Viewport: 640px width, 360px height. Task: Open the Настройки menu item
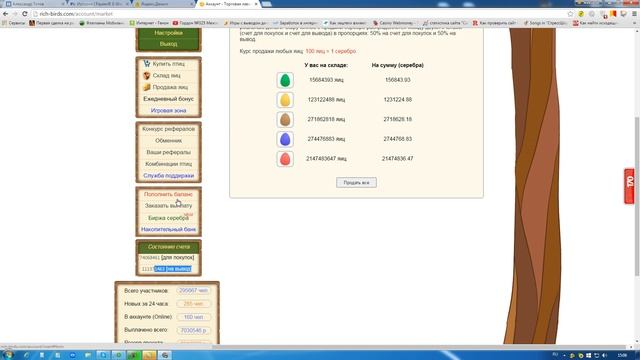point(169,33)
